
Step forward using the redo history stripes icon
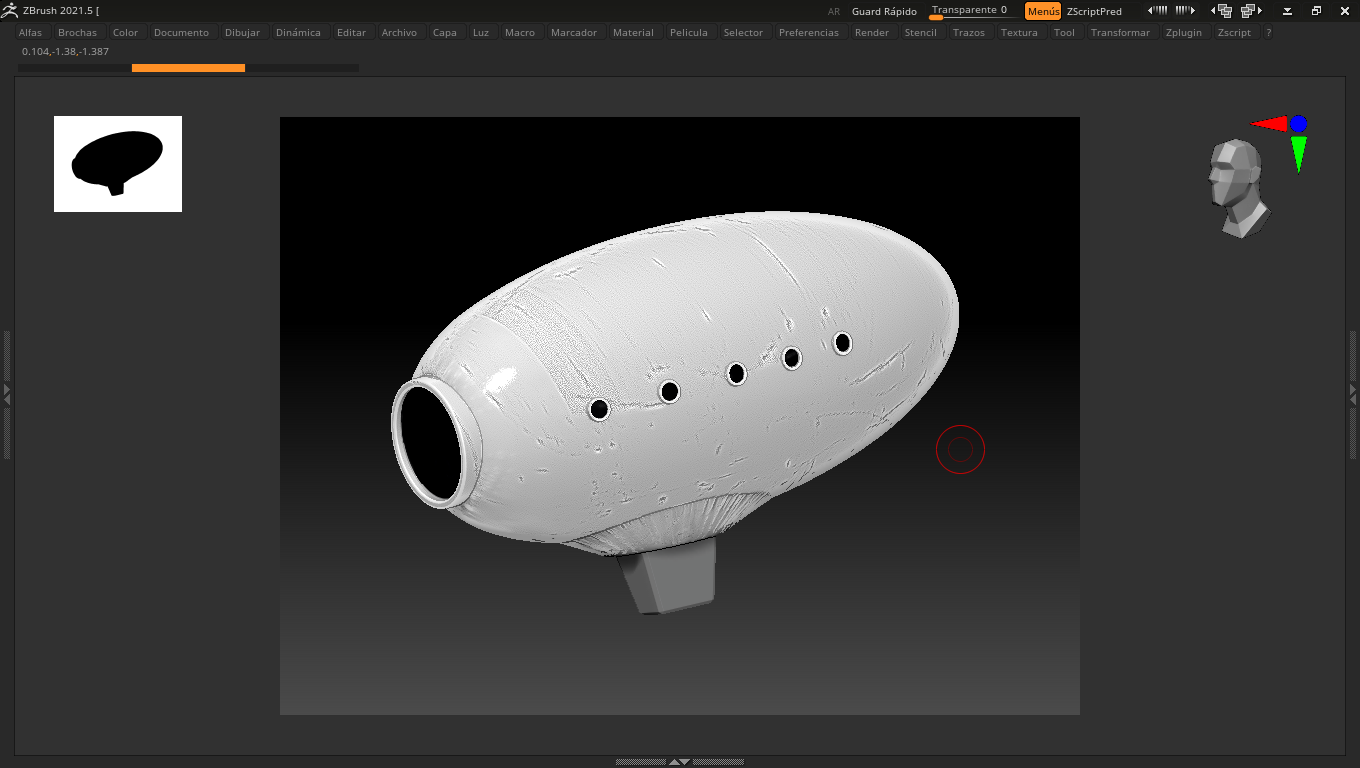pos(1186,10)
